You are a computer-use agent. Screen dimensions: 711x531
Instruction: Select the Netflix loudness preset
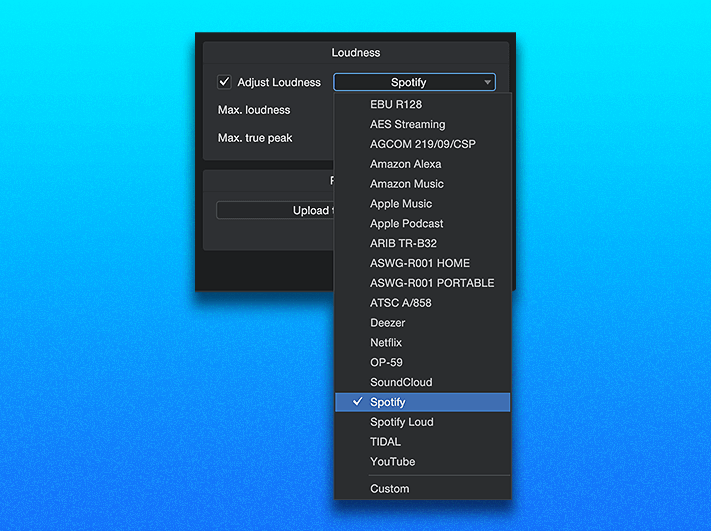(423, 342)
